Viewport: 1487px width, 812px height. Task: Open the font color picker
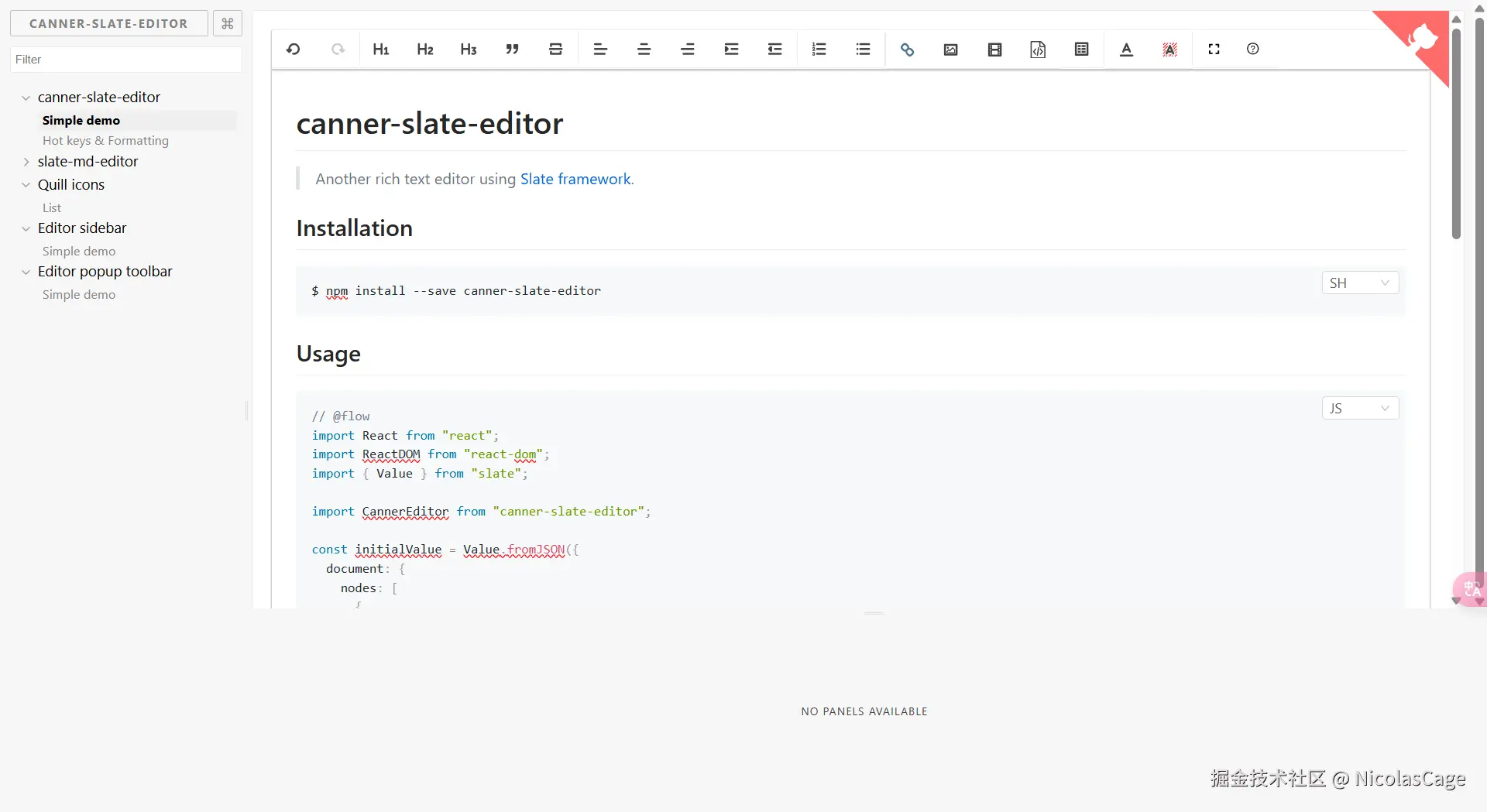pyautogui.click(x=1127, y=50)
